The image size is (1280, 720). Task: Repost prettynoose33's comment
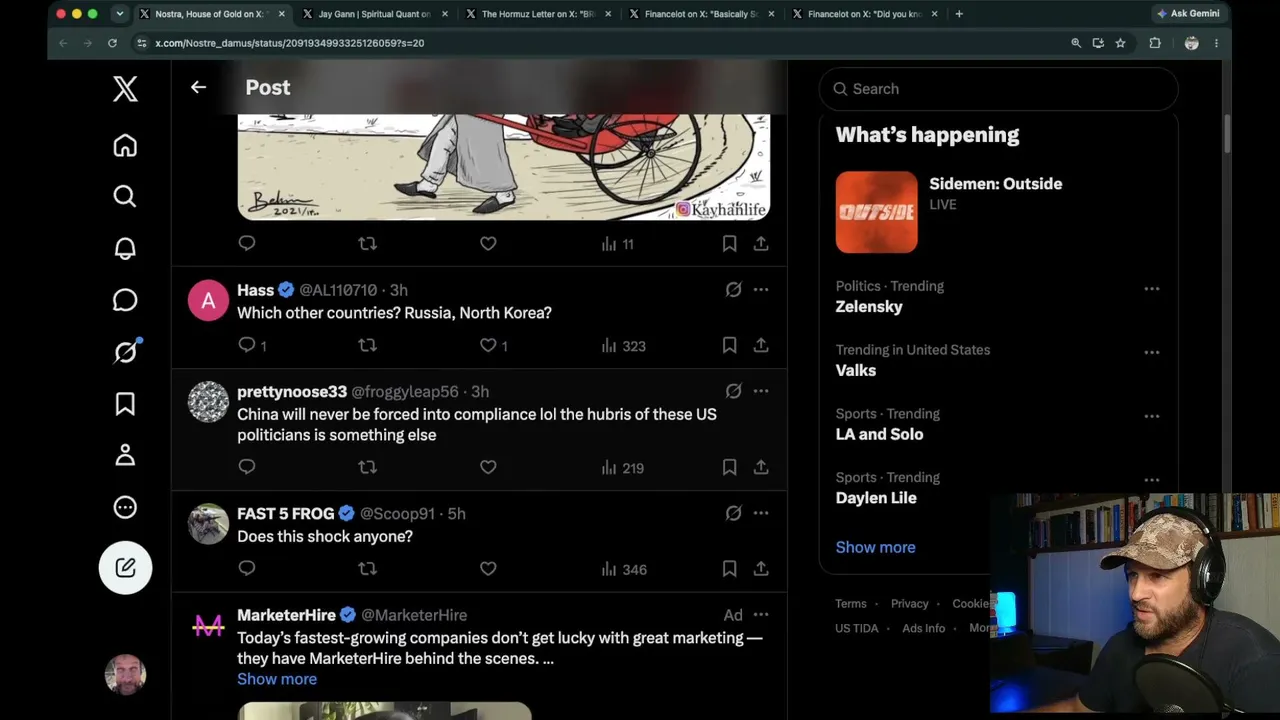367,467
